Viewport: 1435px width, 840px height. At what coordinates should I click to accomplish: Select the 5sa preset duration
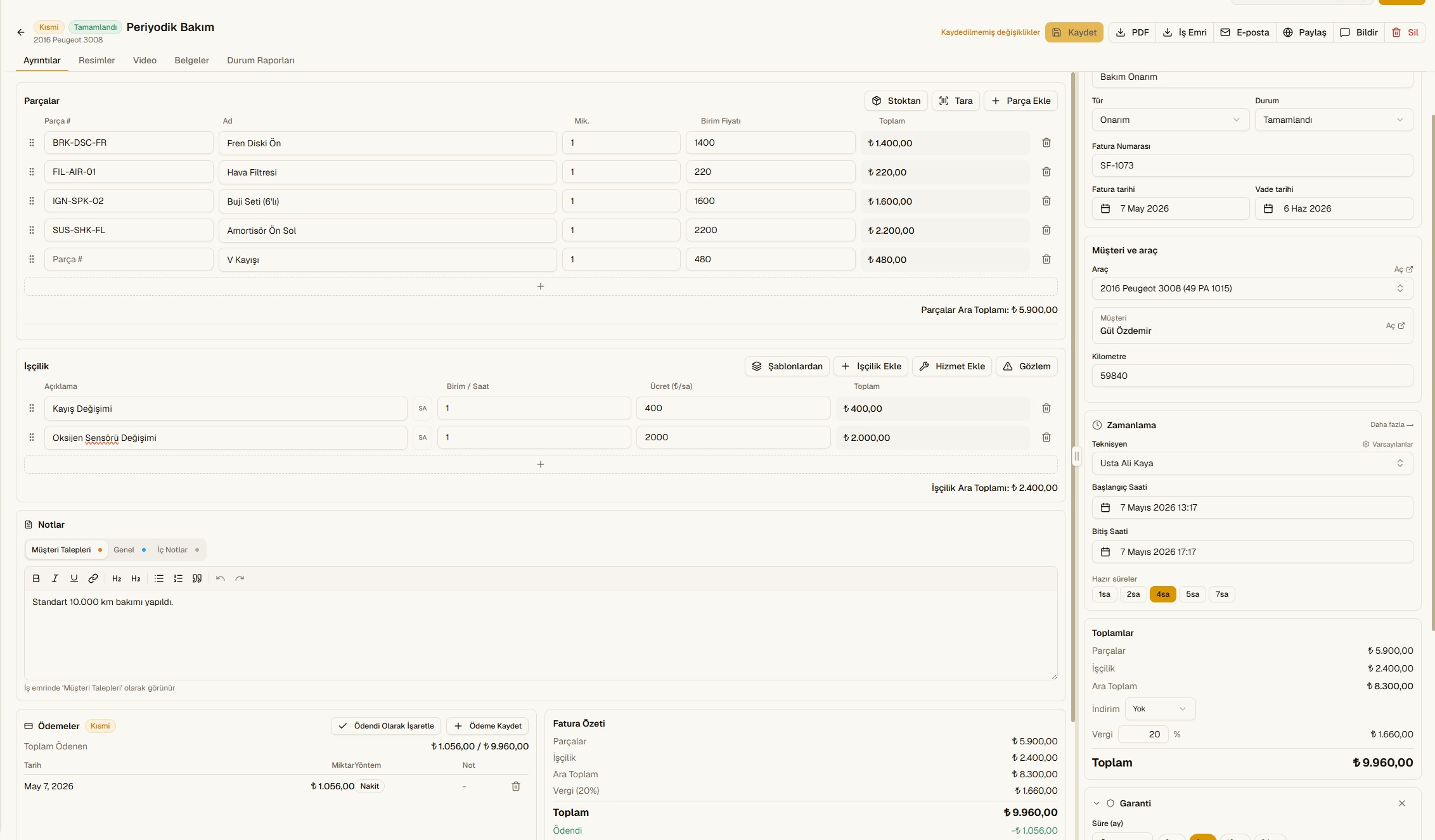(1192, 594)
